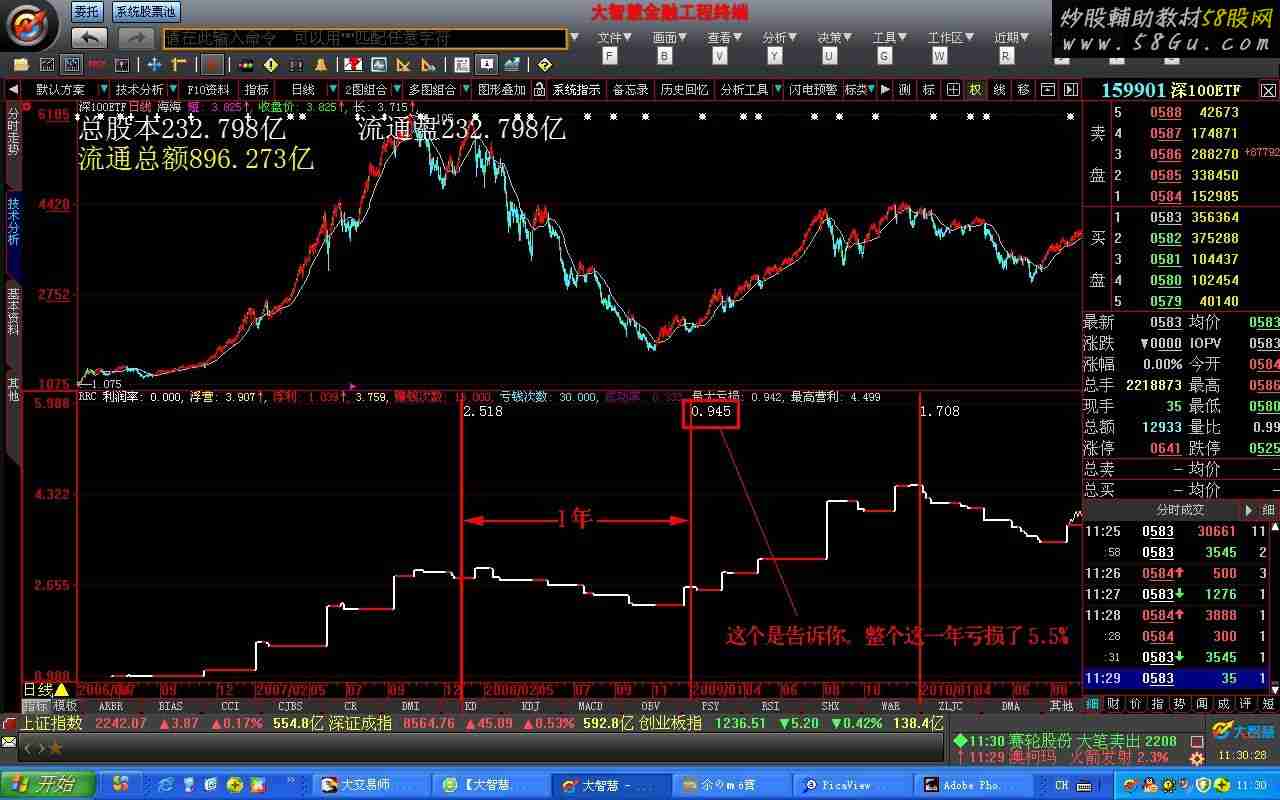Click the command input field
Image resolution: width=1280 pixels, height=800 pixels.
click(x=366, y=39)
